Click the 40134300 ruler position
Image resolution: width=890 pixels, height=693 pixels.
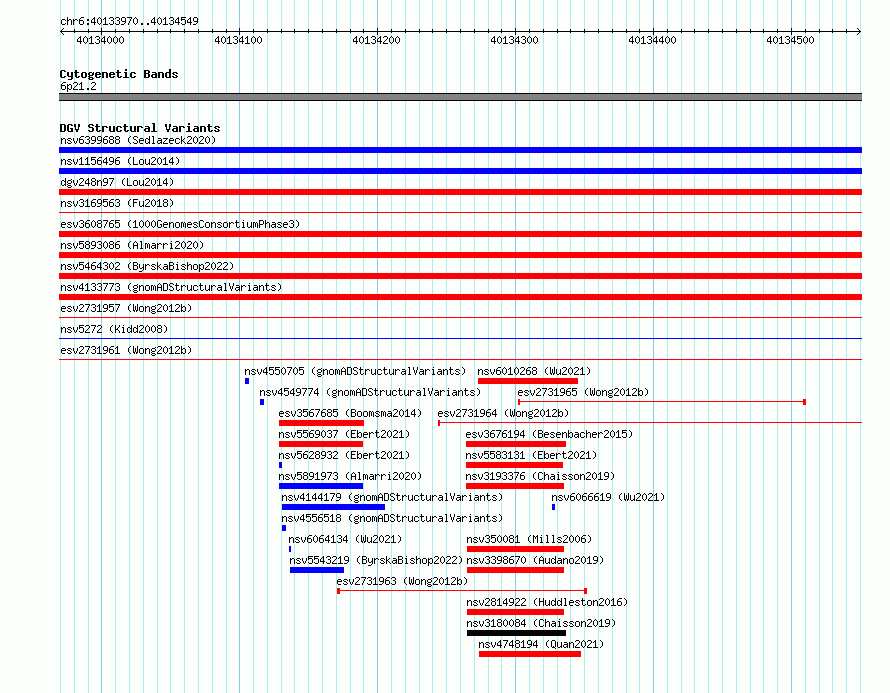coord(514,40)
